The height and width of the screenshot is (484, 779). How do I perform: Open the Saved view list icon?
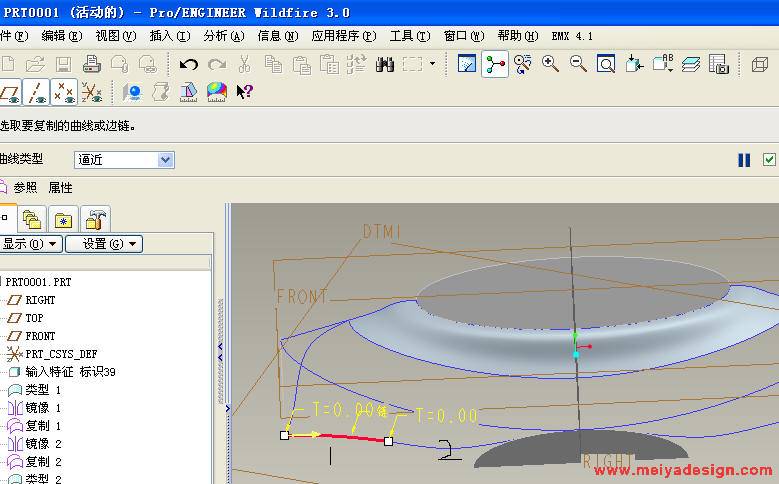tap(663, 64)
